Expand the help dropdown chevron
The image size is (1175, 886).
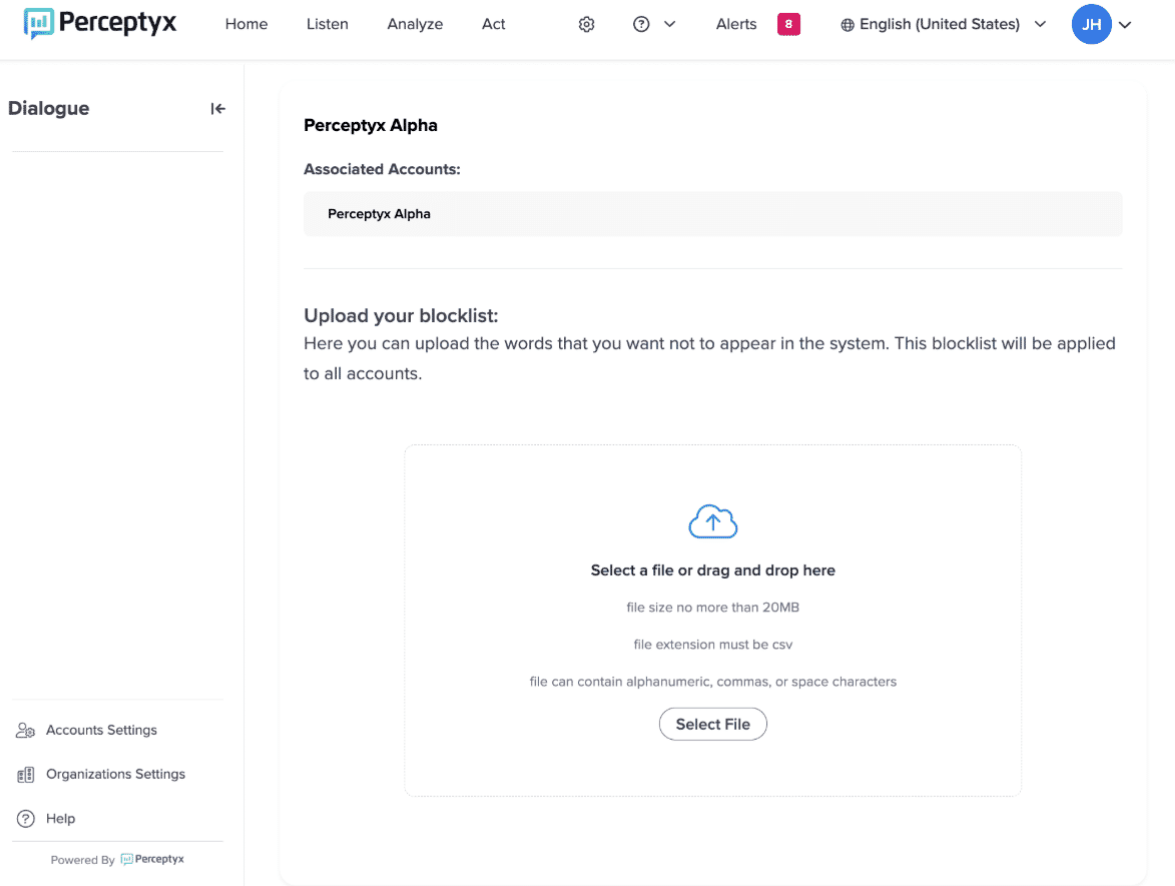tap(670, 24)
